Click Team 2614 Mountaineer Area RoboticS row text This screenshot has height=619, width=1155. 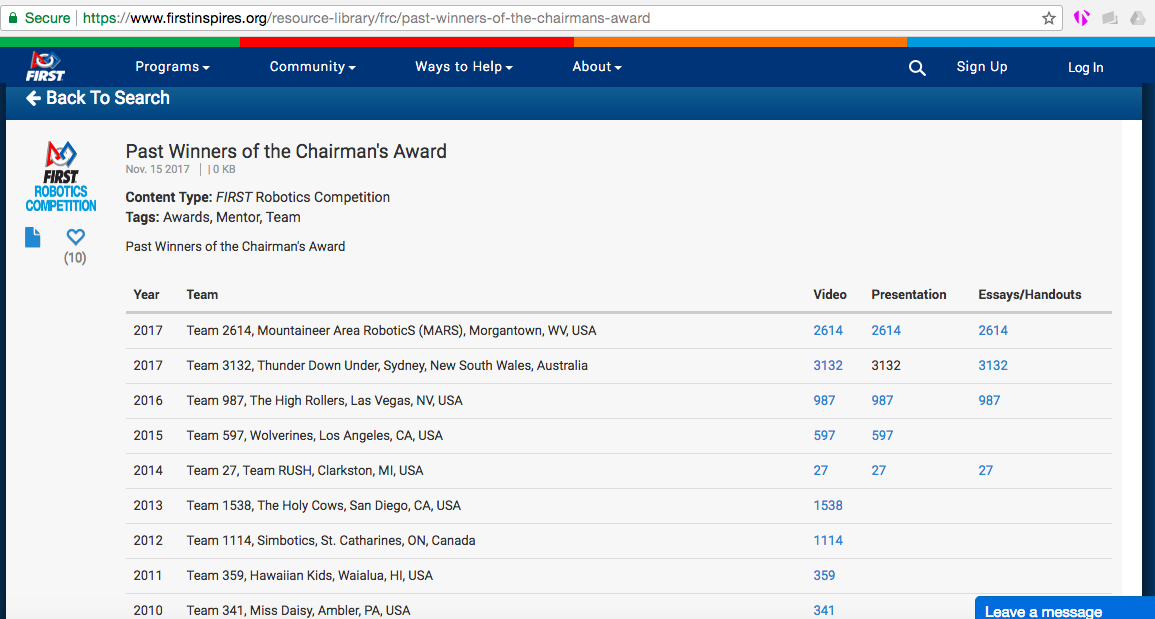click(x=391, y=331)
